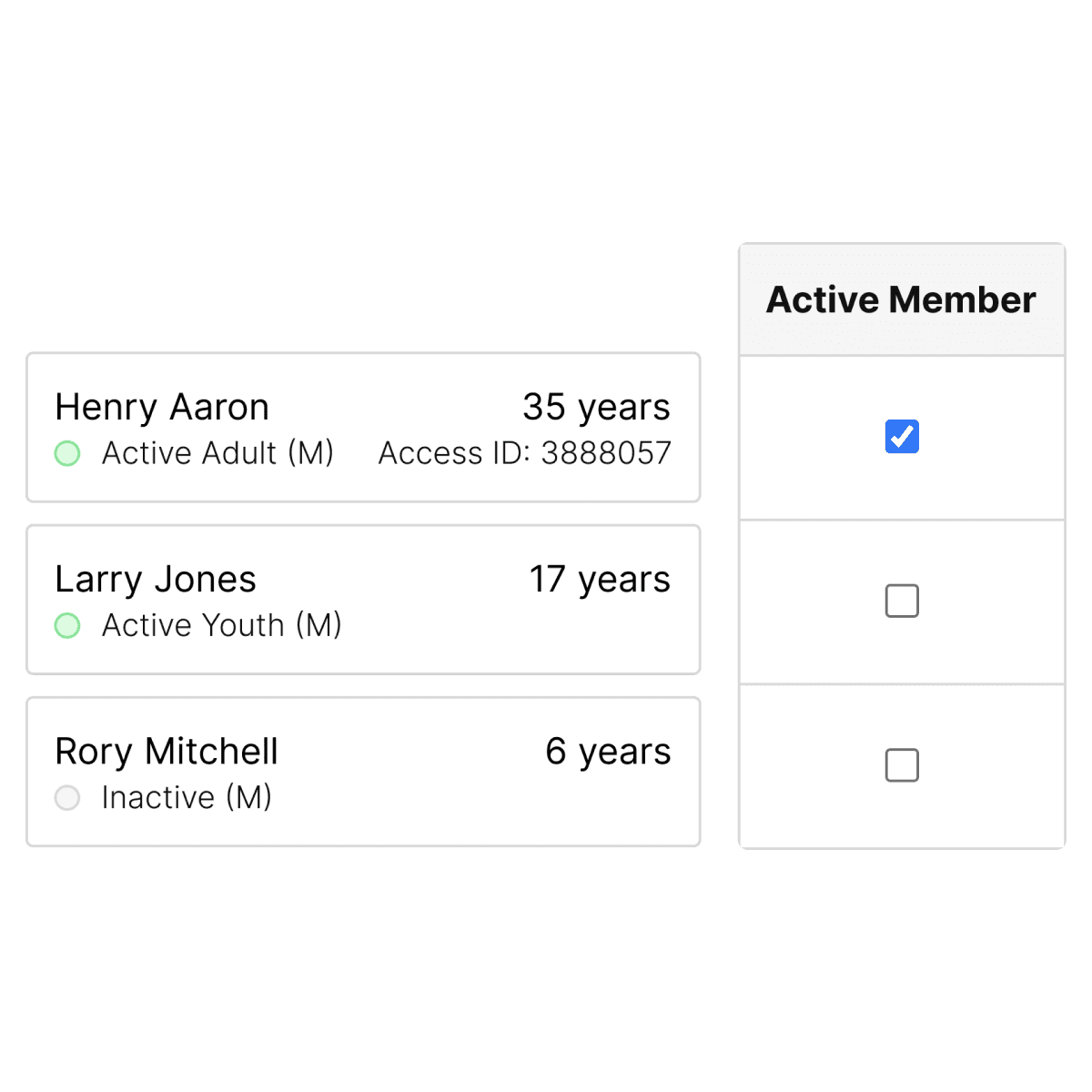Check Larry Jones's Active Member checkbox
Screen dimensions: 1092x1092
(x=902, y=601)
